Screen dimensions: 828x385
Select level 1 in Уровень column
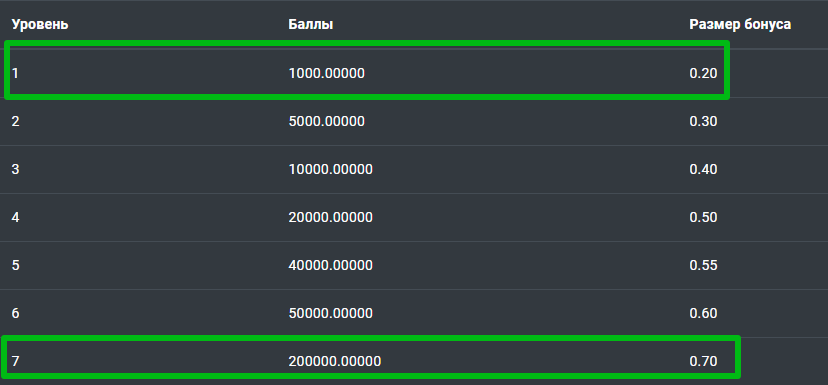15,73
